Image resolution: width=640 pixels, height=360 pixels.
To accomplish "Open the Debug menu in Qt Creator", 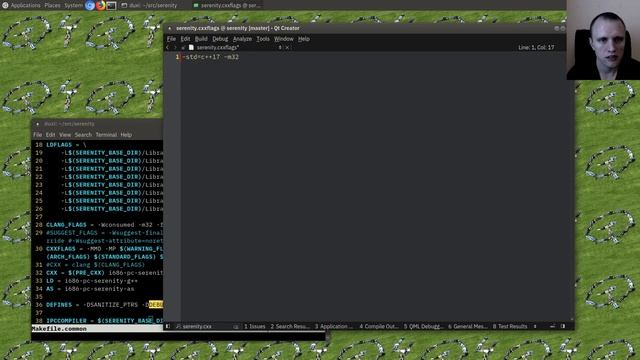I will point(220,39).
